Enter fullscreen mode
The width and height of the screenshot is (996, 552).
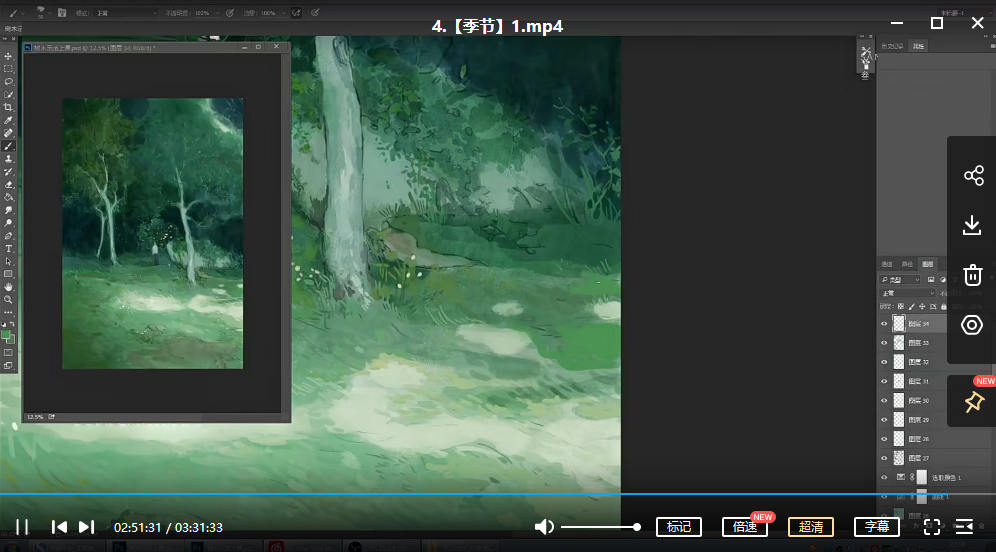pos(932,527)
